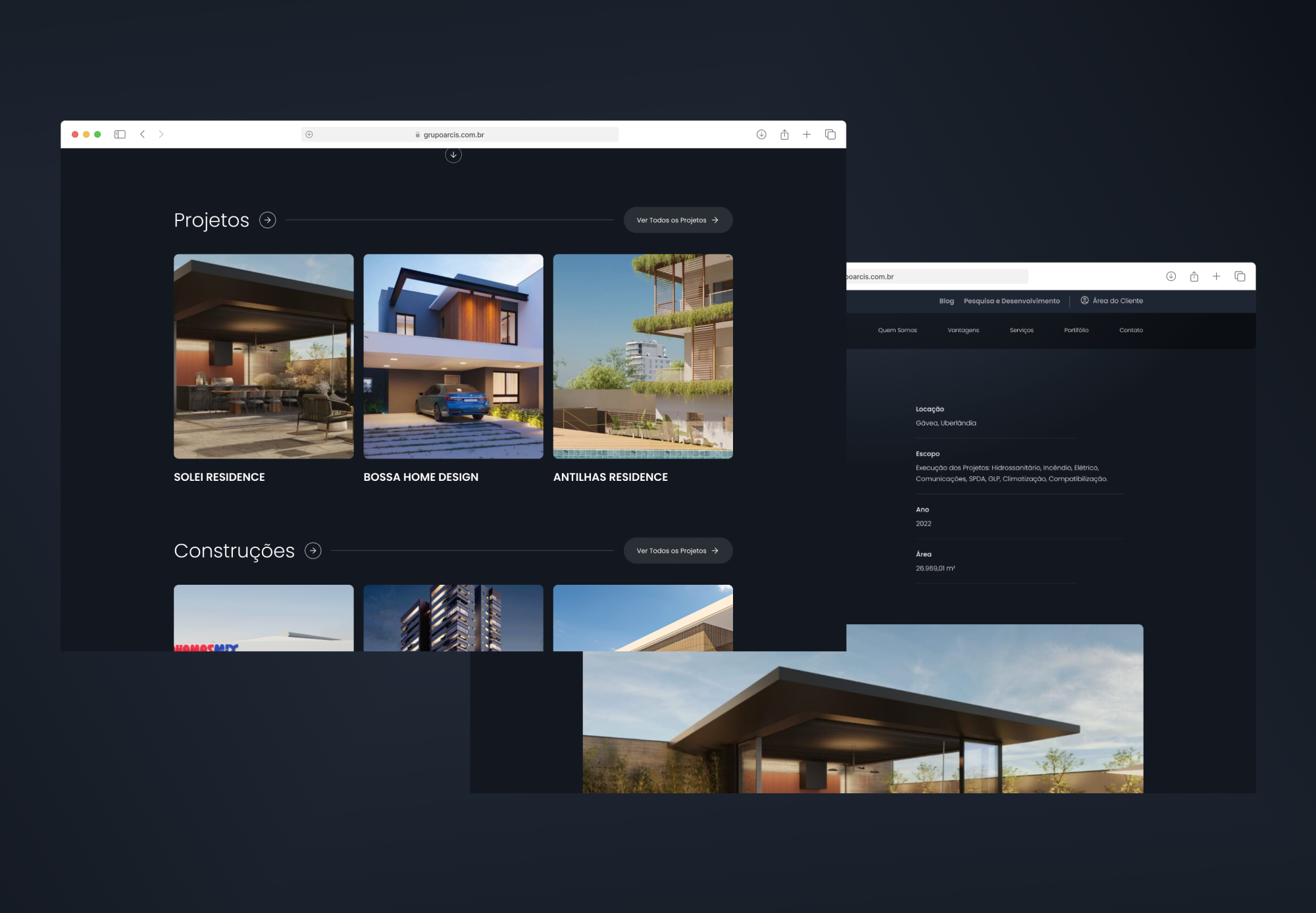The height and width of the screenshot is (913, 1316).
Task: Show the tab overview icon in the front browser
Action: 830,134
